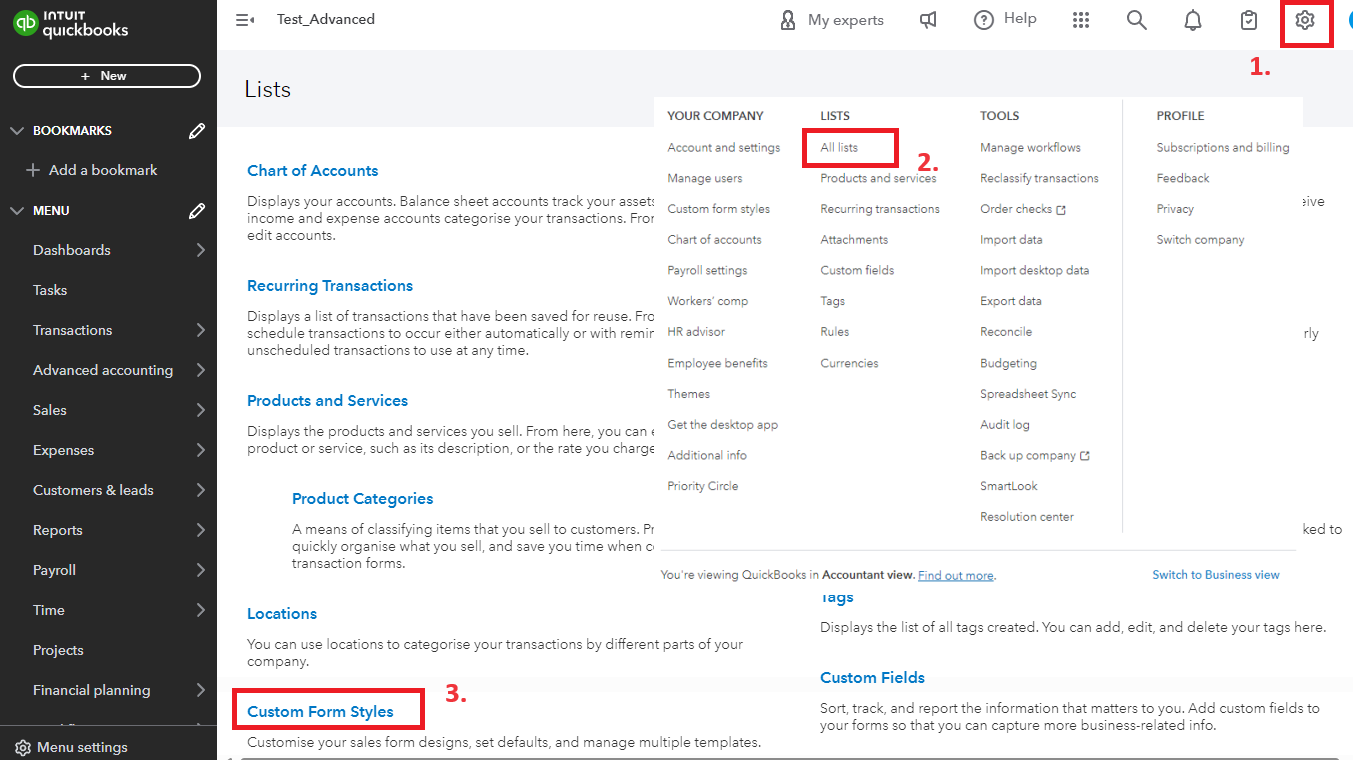Edit the Menu section pencil icon
The height and width of the screenshot is (760, 1353).
[196, 210]
